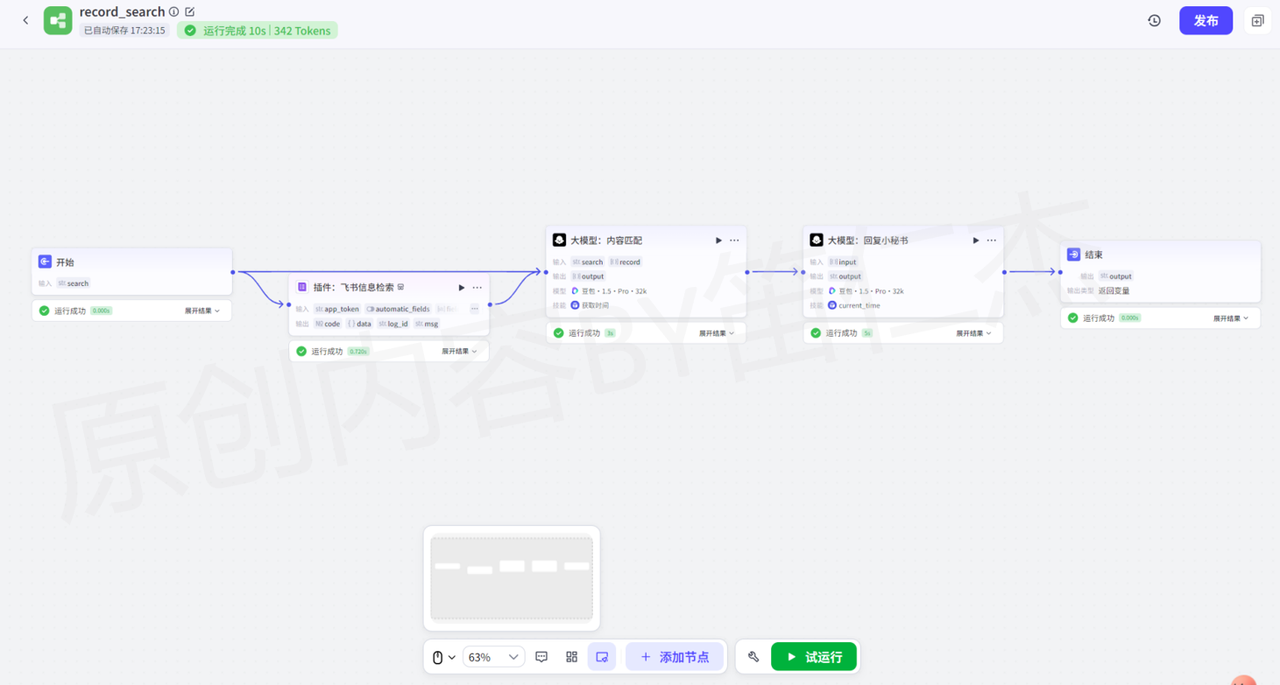This screenshot has height=685, width=1280.
Task: Edit the workflow name with the pencil icon
Action: tap(190, 12)
